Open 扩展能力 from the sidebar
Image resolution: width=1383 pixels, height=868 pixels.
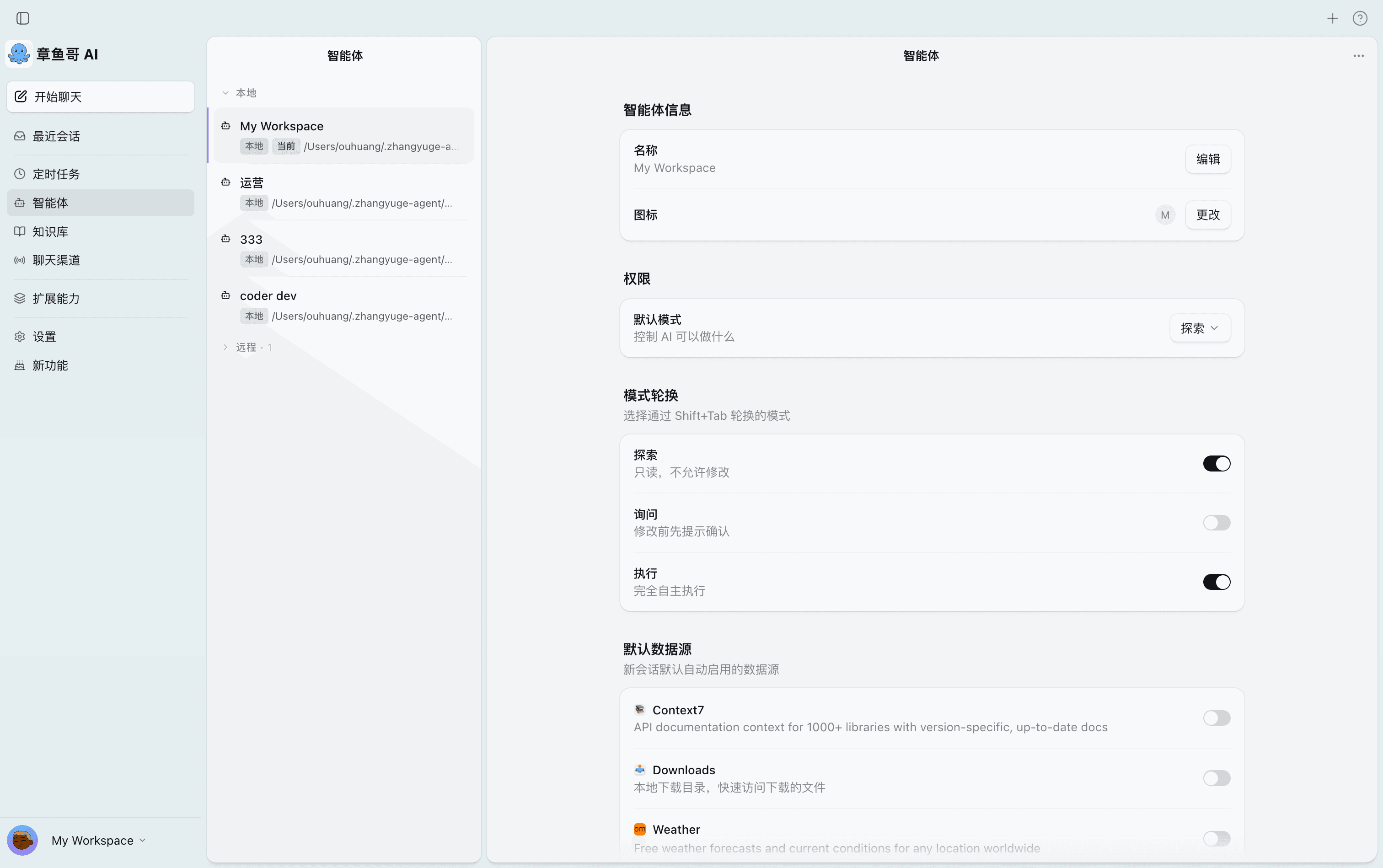point(55,299)
